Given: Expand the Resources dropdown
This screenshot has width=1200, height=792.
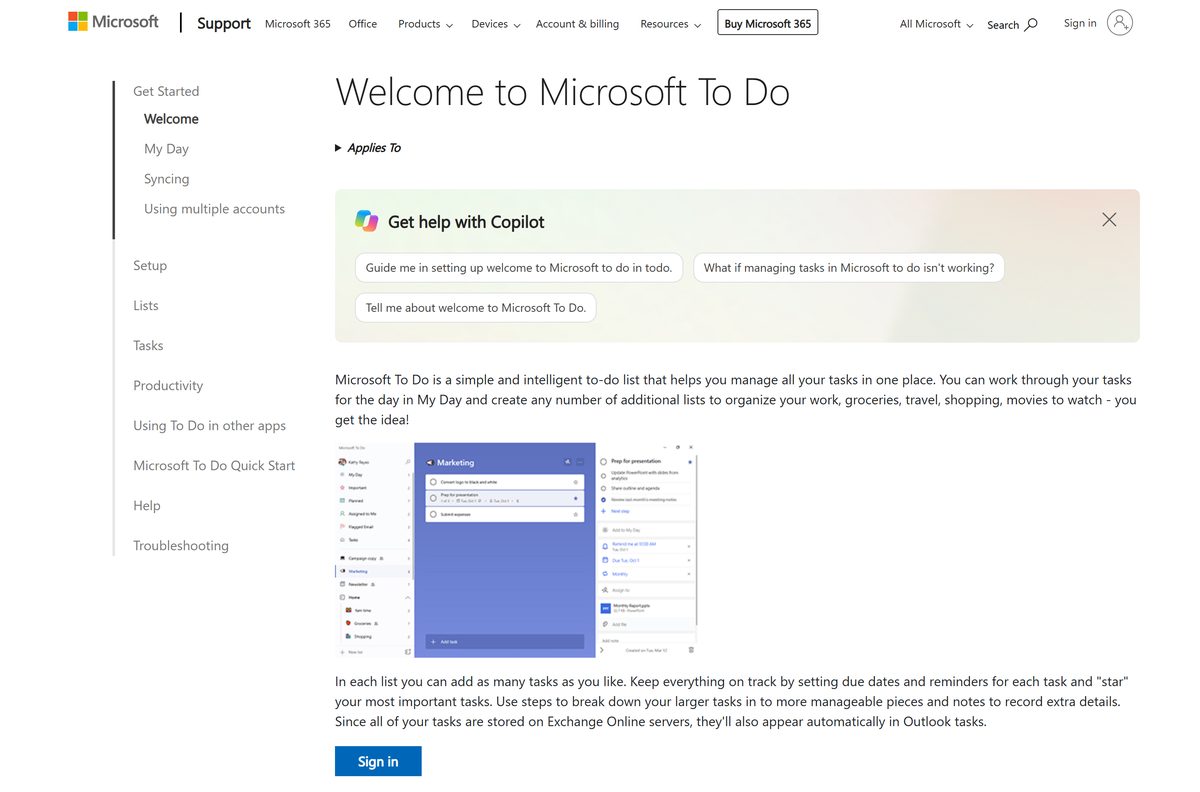Looking at the screenshot, I should tap(670, 24).
